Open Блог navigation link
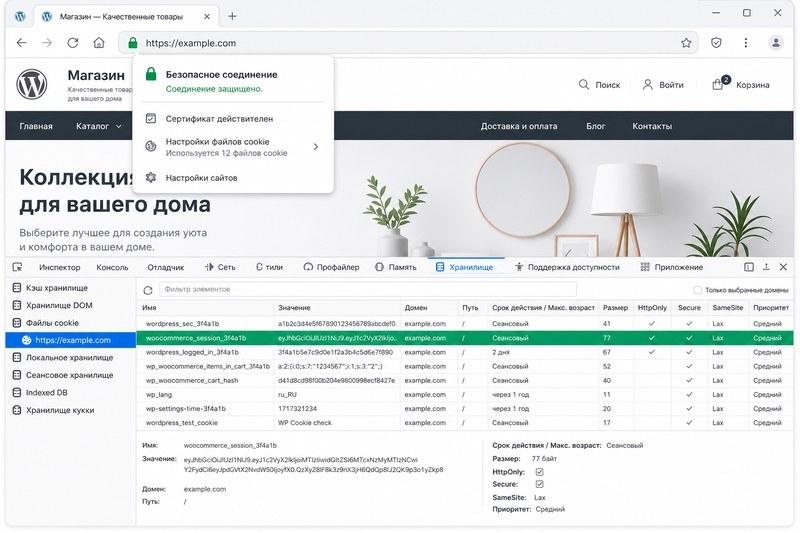 595,126
